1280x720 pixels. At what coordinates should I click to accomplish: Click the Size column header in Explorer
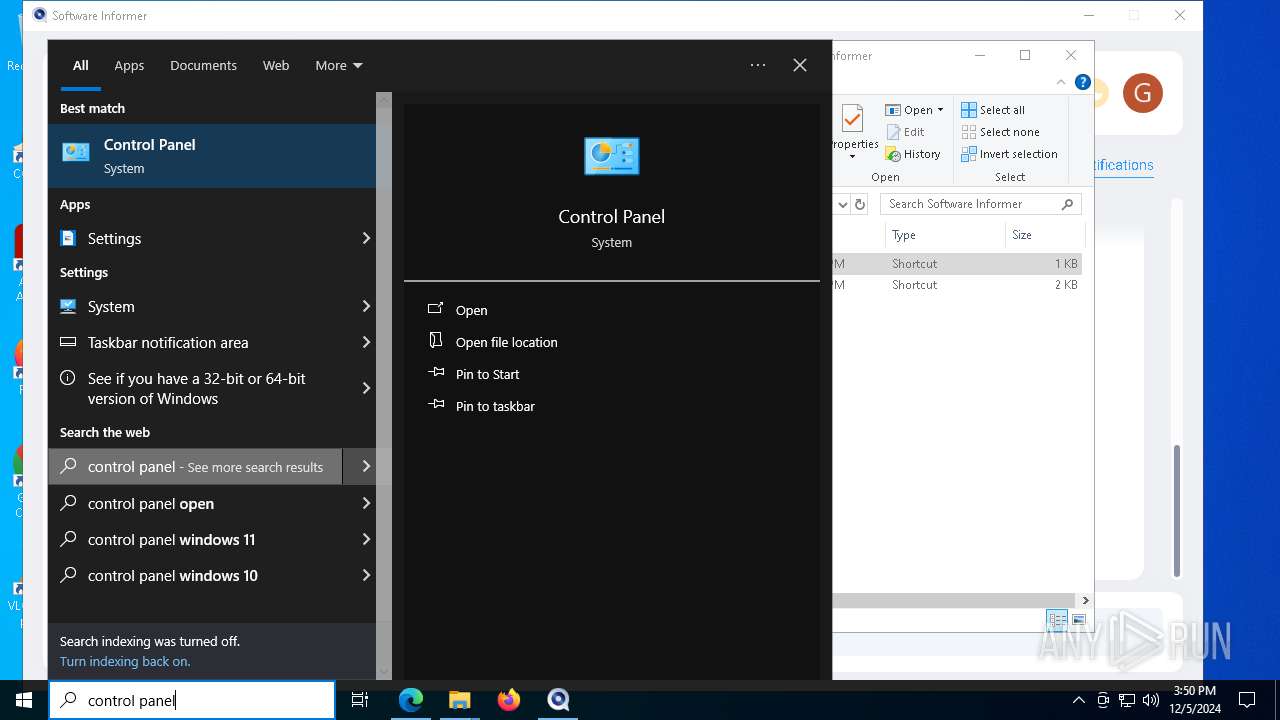(x=1044, y=235)
